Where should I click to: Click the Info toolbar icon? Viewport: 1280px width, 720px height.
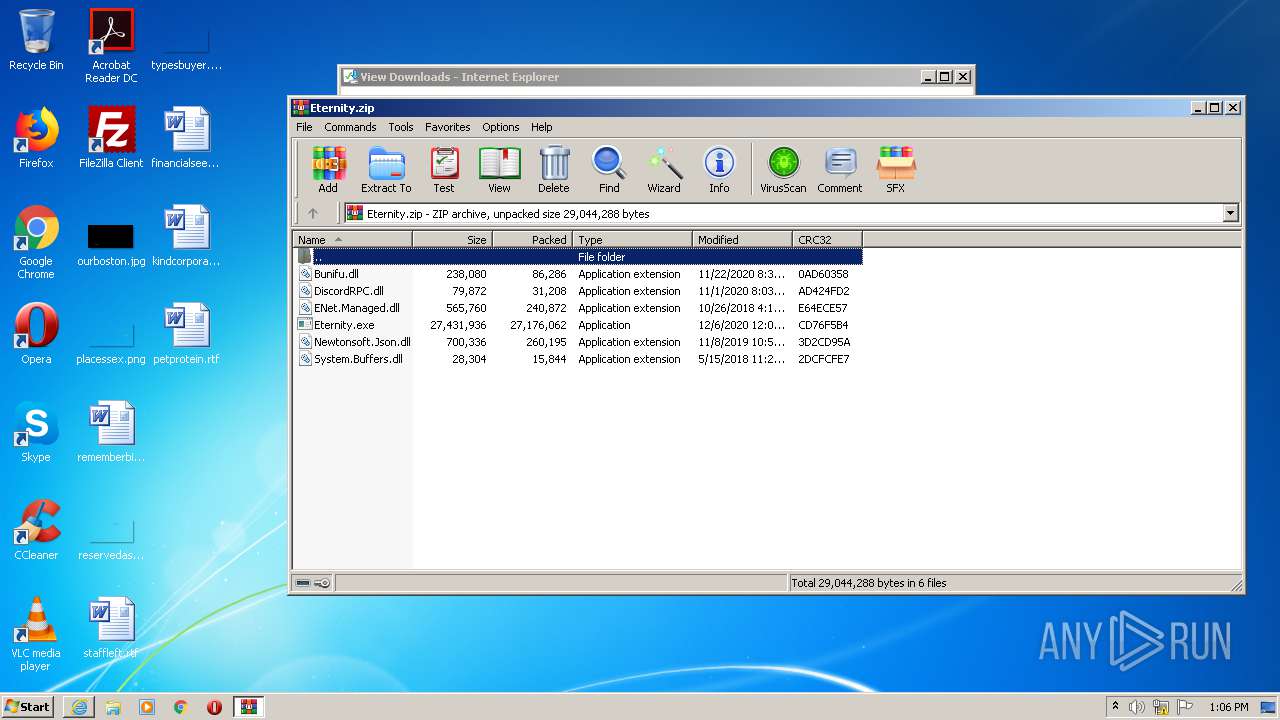tap(719, 169)
